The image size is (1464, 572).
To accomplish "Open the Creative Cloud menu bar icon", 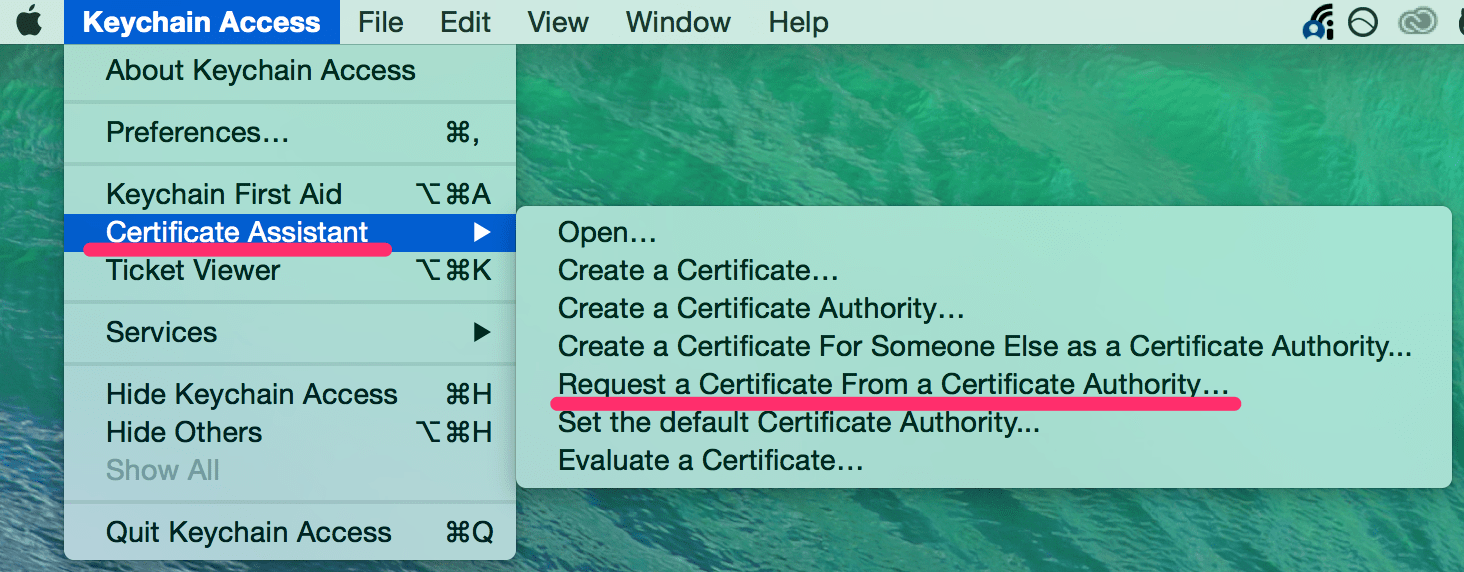I will 1417,22.
